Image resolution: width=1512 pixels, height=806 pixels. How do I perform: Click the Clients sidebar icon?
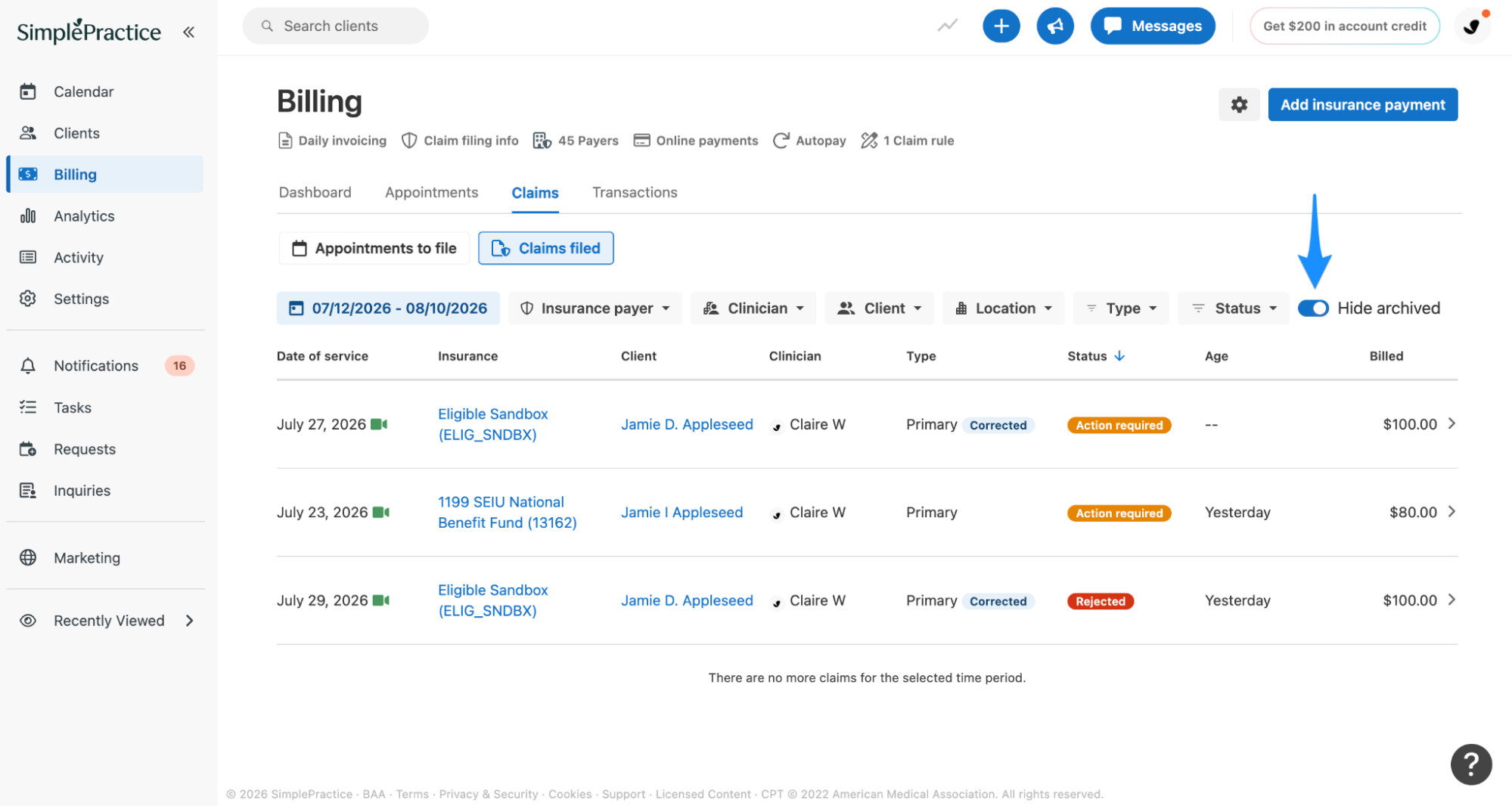[28, 133]
